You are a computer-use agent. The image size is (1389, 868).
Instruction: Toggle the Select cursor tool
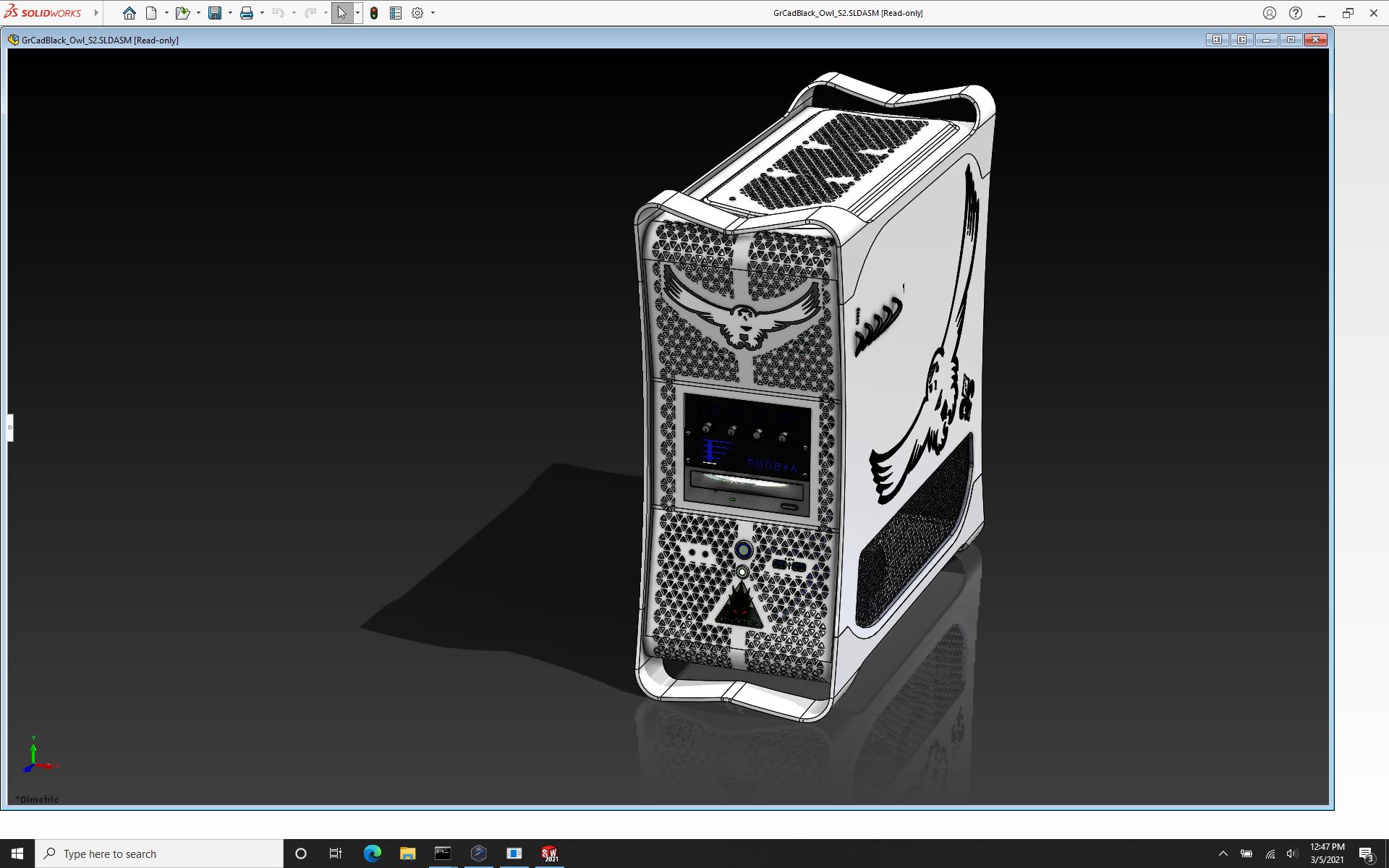click(x=341, y=13)
